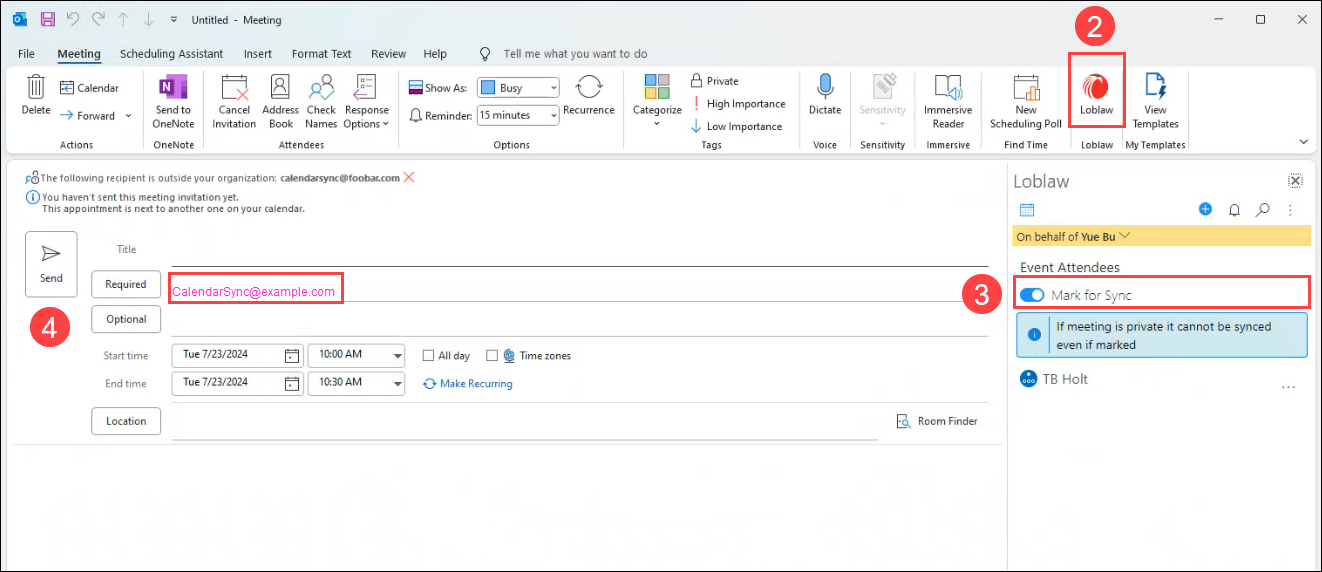The height and width of the screenshot is (572, 1322).
Task: Click the Save icon in title bar
Action: click(x=47, y=19)
